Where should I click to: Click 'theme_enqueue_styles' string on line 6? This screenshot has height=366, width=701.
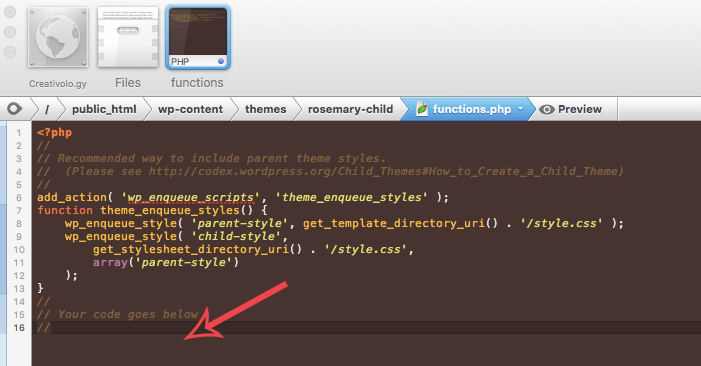point(351,197)
